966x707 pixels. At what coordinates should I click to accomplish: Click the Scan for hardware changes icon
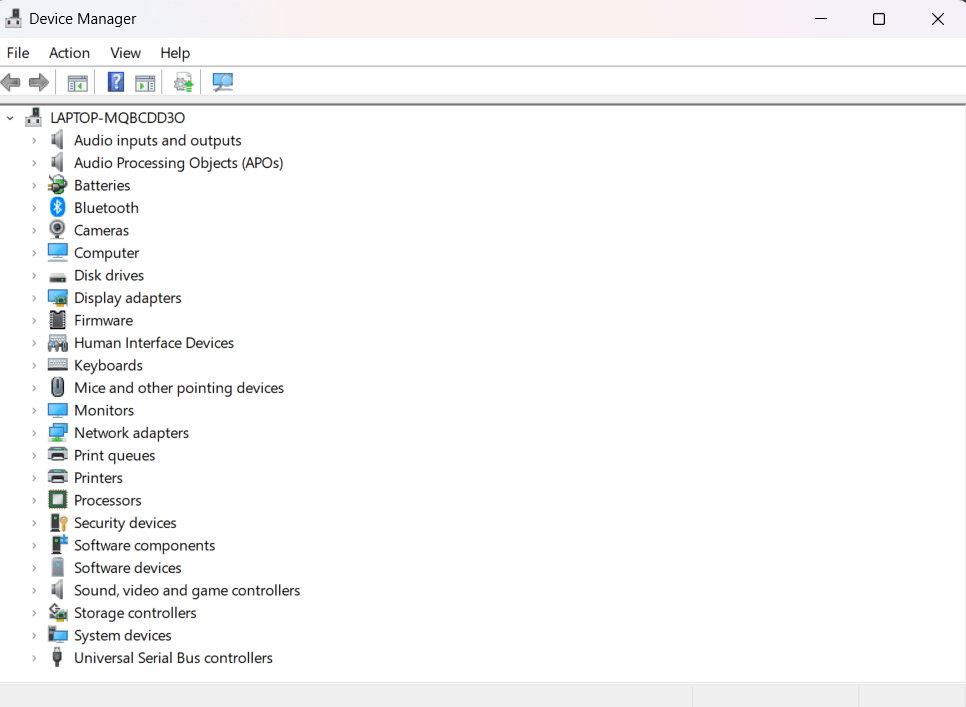coord(222,82)
